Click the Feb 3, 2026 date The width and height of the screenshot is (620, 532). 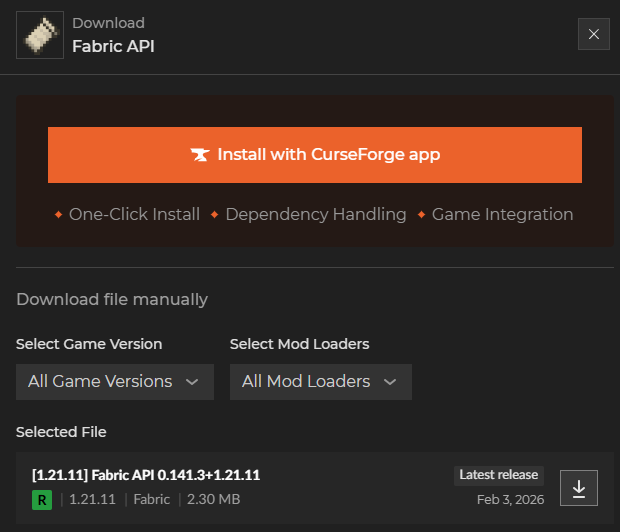pyautogui.click(x=510, y=500)
